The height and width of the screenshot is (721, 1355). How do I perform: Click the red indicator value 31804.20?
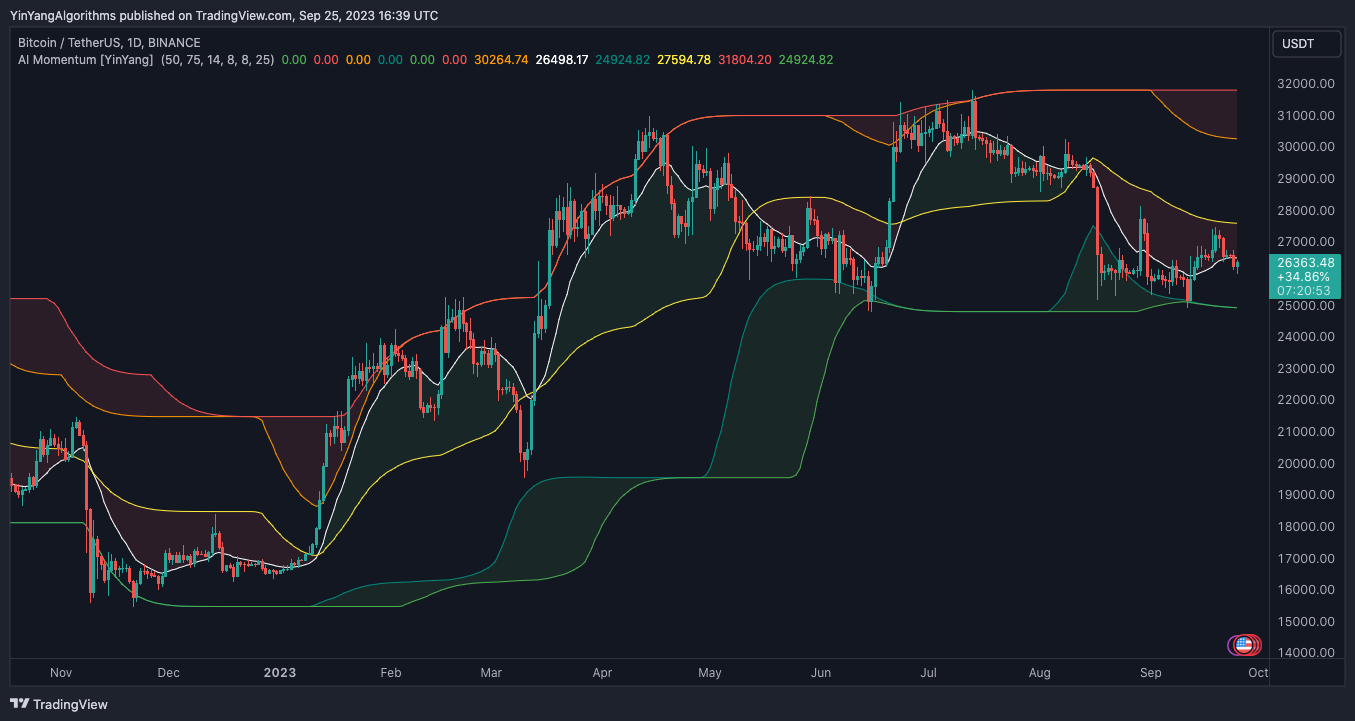(x=744, y=60)
